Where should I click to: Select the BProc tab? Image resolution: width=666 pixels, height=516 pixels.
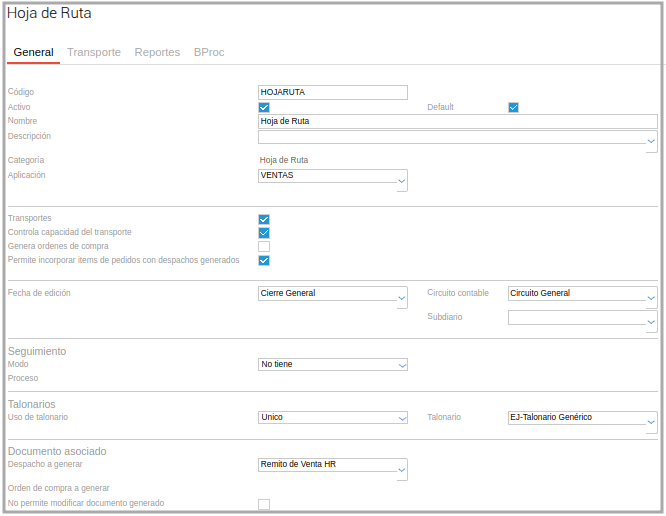pyautogui.click(x=209, y=52)
